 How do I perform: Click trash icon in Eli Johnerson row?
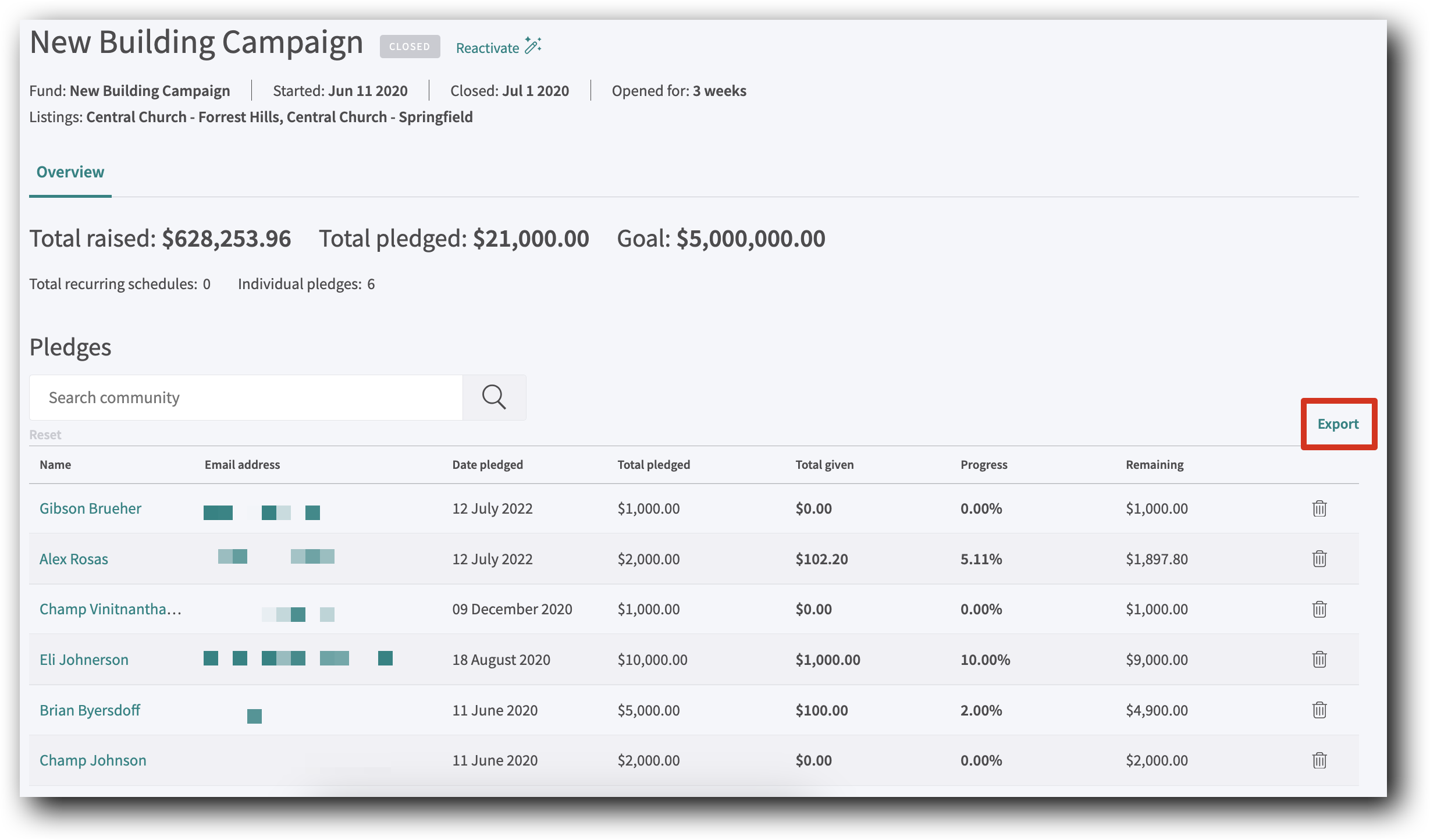[x=1319, y=659]
